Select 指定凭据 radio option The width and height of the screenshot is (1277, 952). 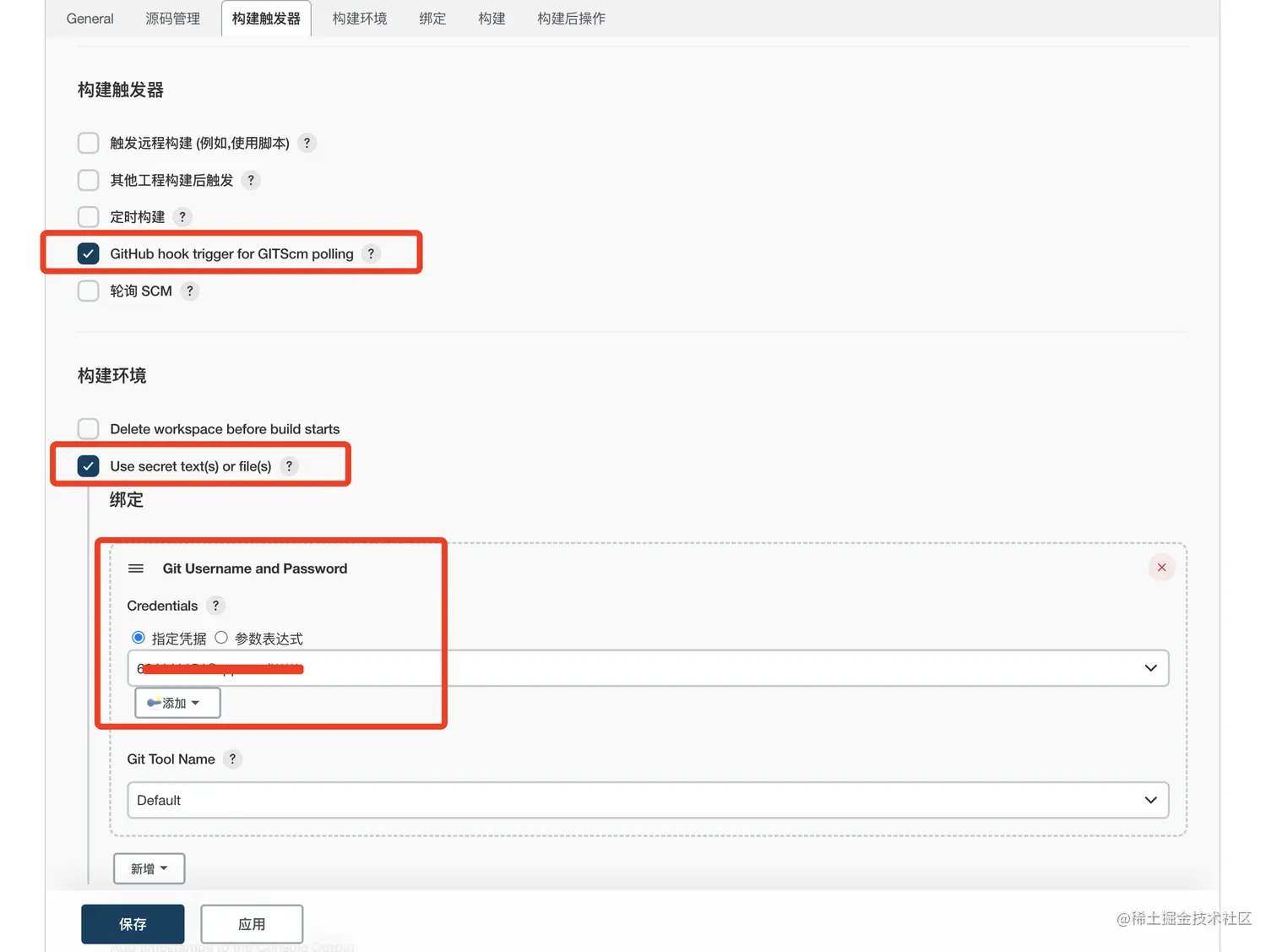139,638
